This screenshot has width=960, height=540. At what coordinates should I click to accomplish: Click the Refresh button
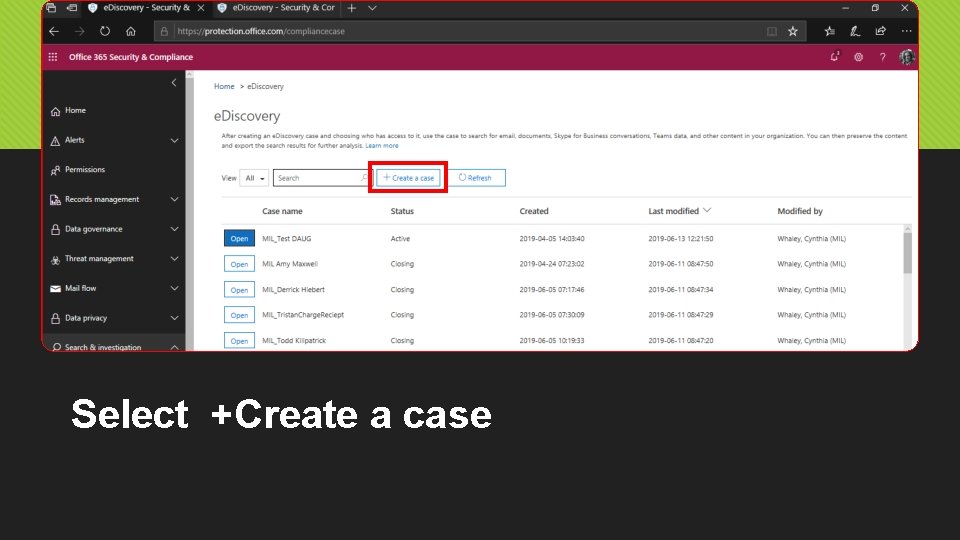[477, 178]
